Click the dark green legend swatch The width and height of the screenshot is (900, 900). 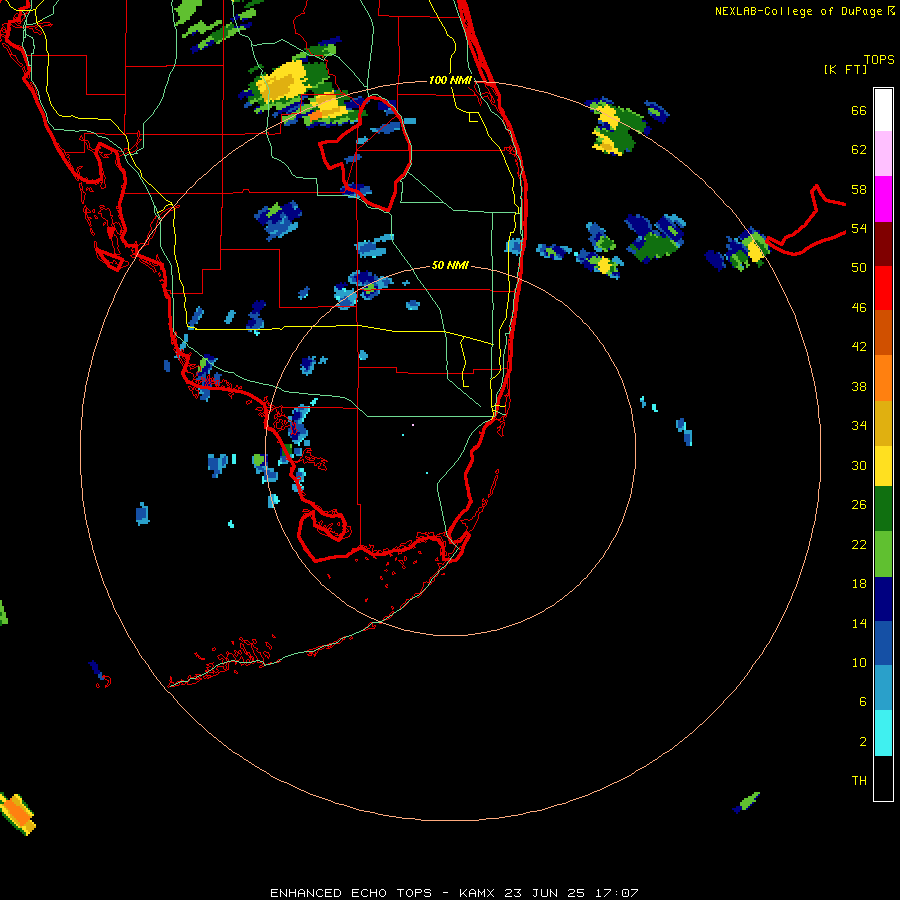883,509
